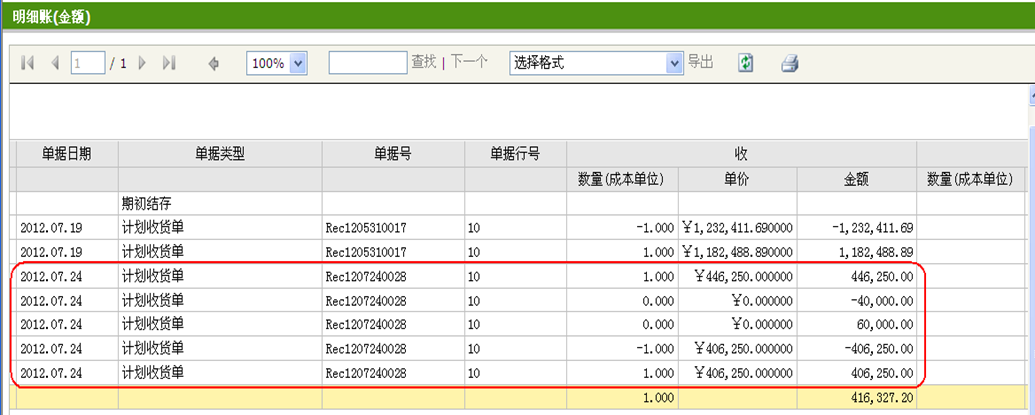Refresh the report with green icon
1035x415 pixels.
pos(745,63)
